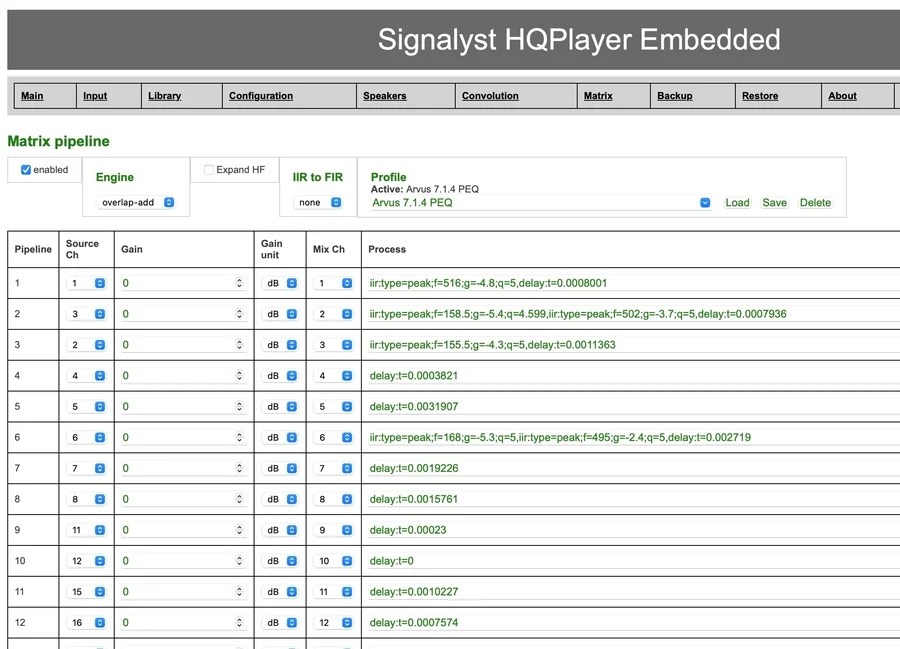Open the Engine overlap-add dropdown
Viewport: 900px width, 649px height.
[138, 202]
